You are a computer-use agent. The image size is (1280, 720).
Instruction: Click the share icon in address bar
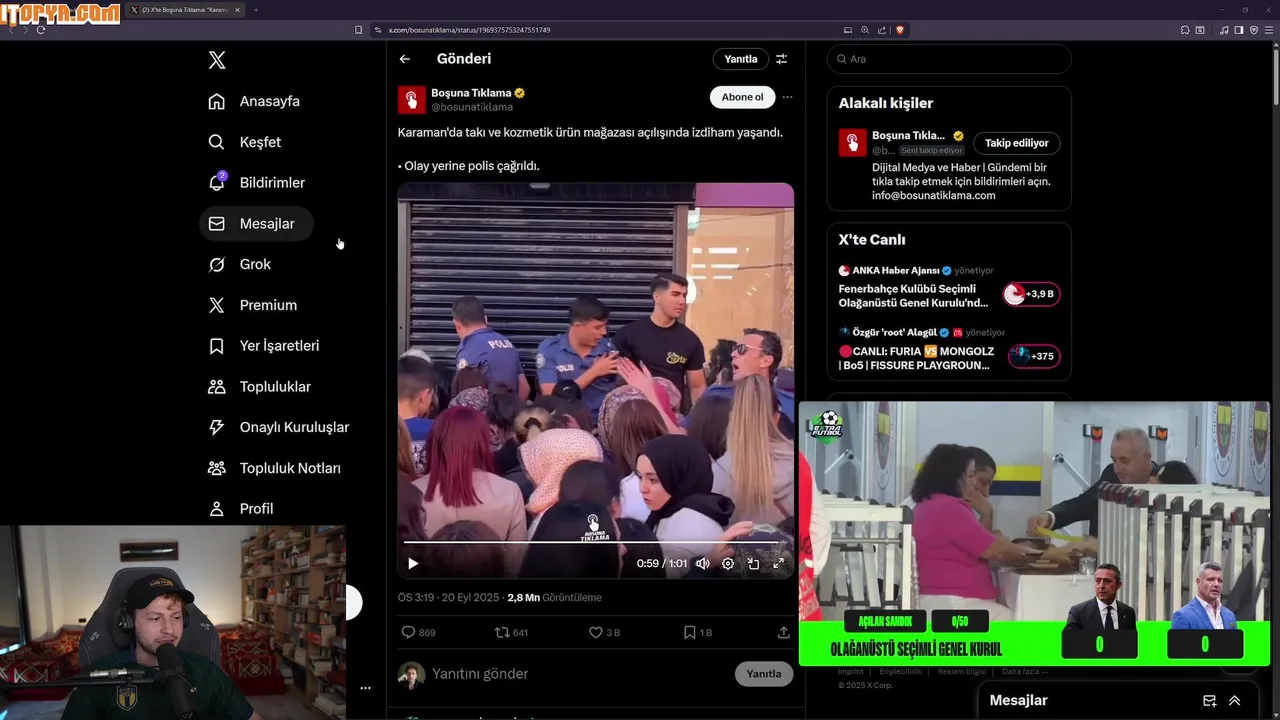tap(881, 30)
